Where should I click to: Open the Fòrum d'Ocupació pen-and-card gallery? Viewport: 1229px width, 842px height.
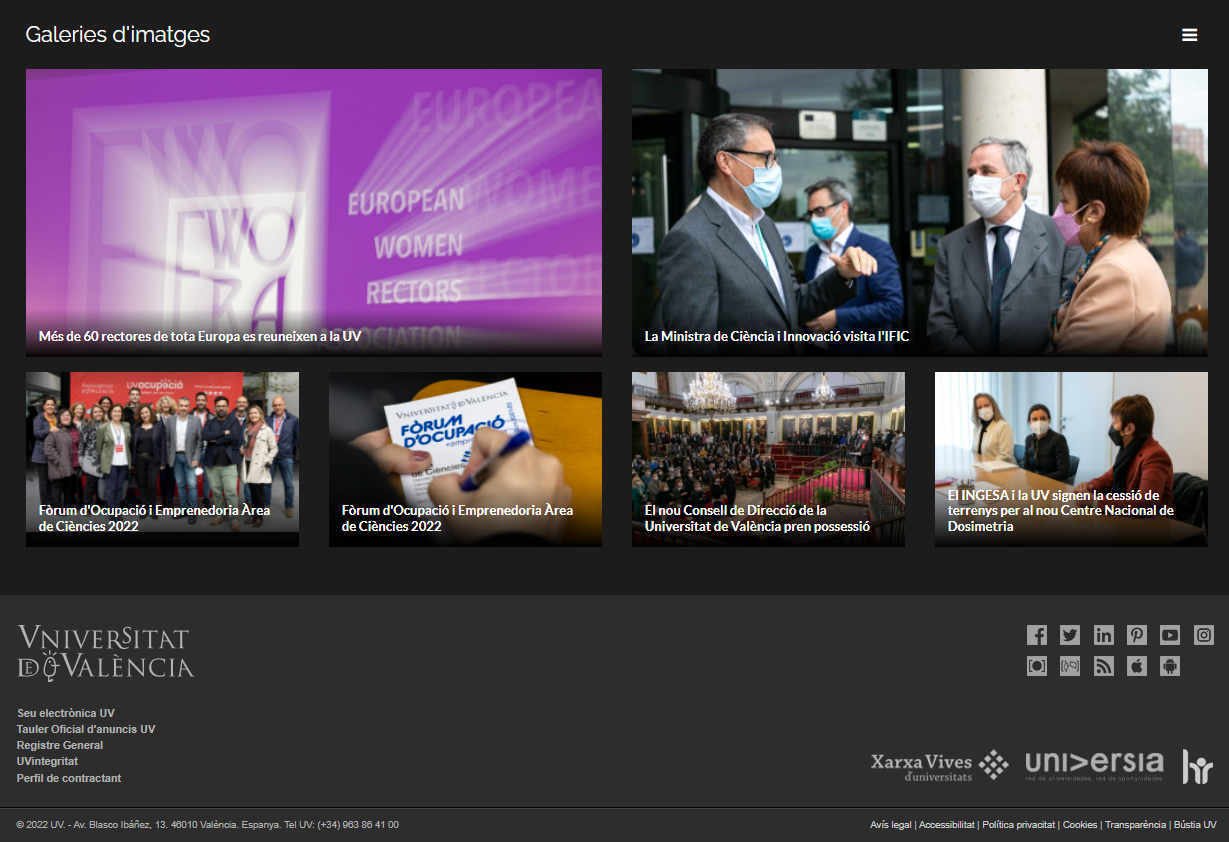[x=465, y=460]
